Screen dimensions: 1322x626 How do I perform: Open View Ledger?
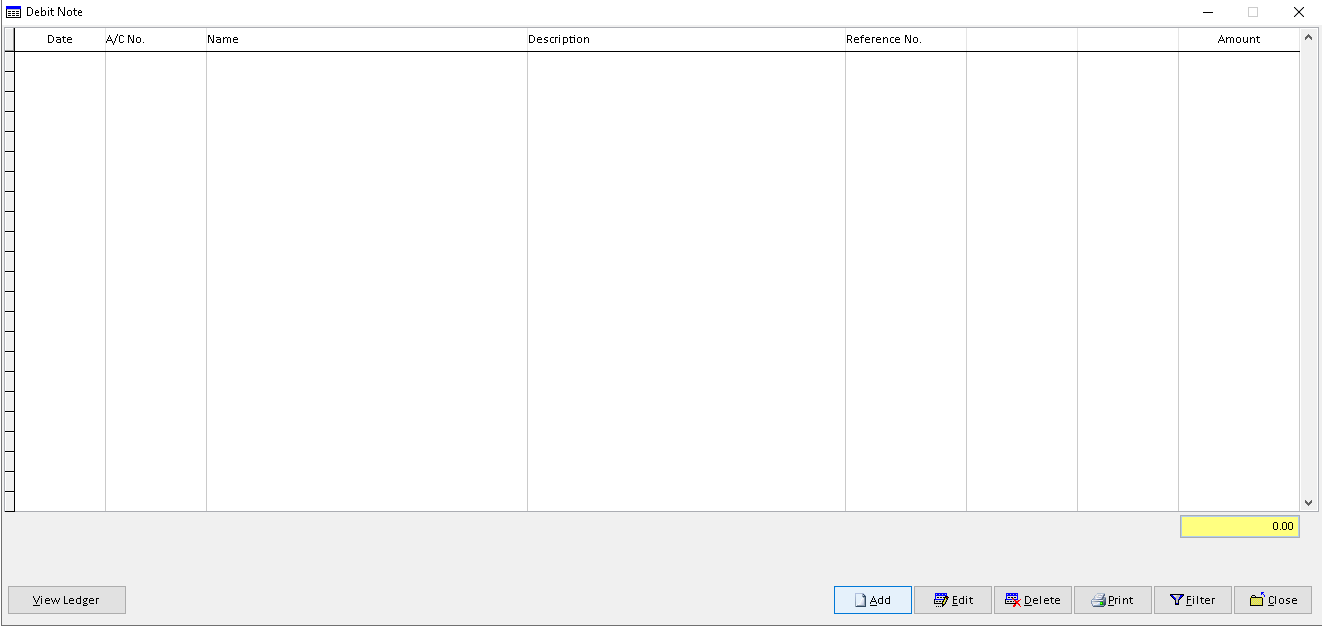click(67, 600)
